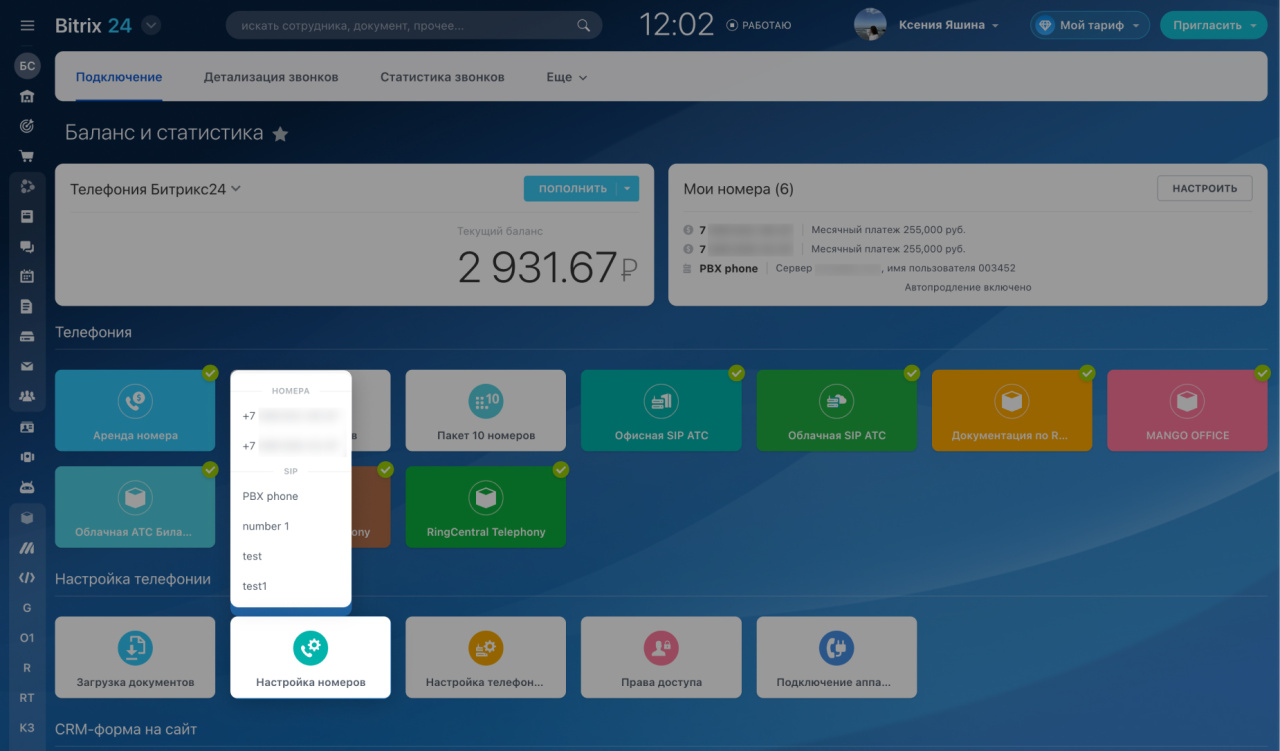Open the document sidebar icon
This screenshot has height=751, width=1280.
[27, 306]
